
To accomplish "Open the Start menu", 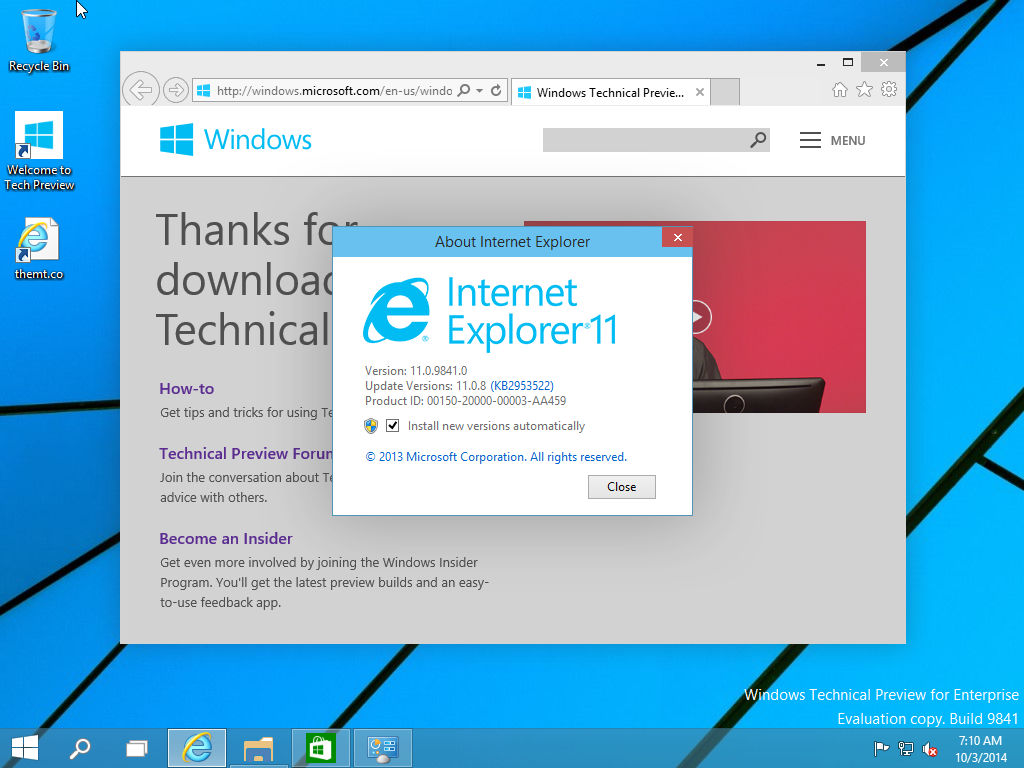I will tap(23, 747).
